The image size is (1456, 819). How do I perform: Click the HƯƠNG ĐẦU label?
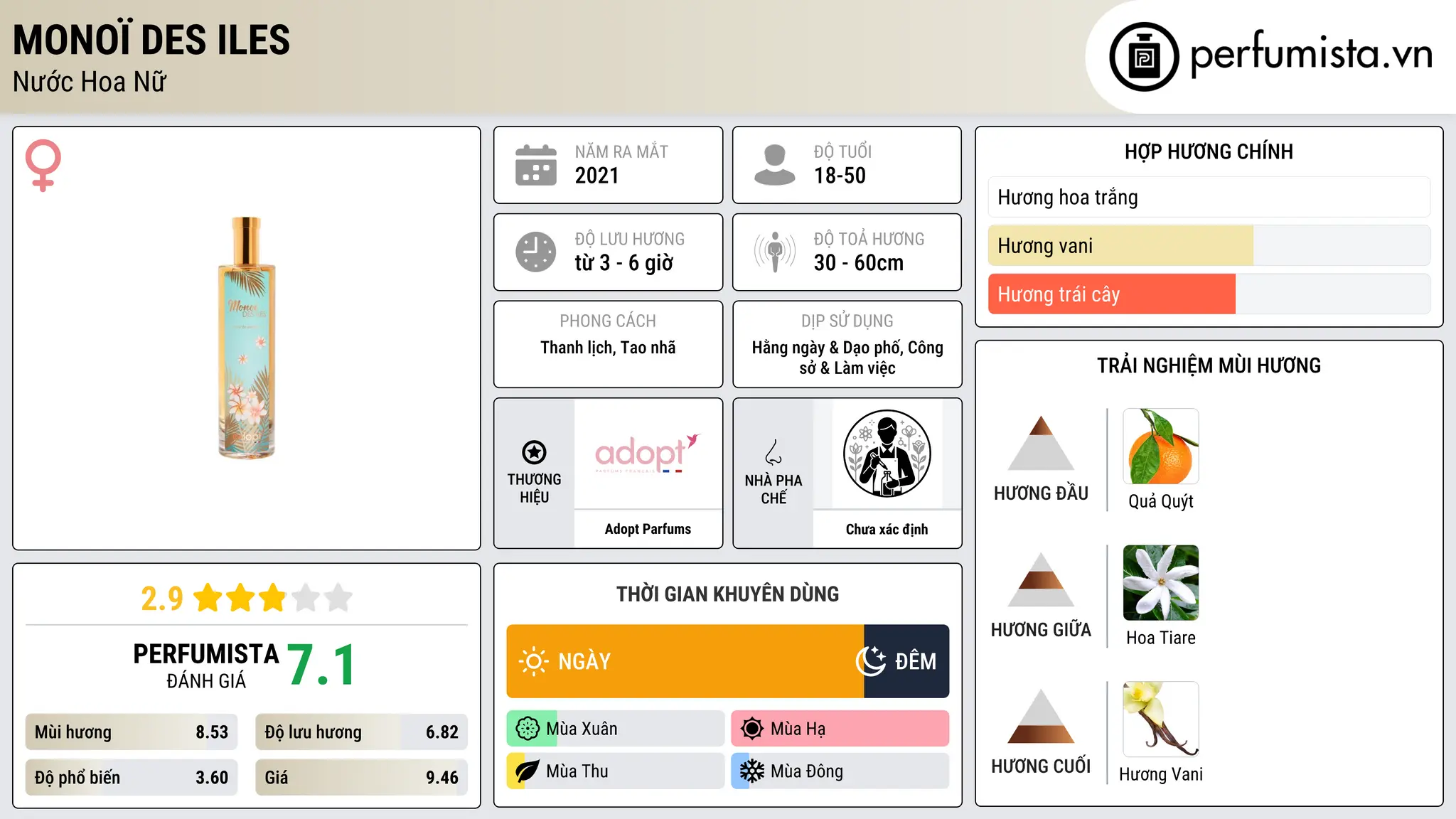point(1041,493)
